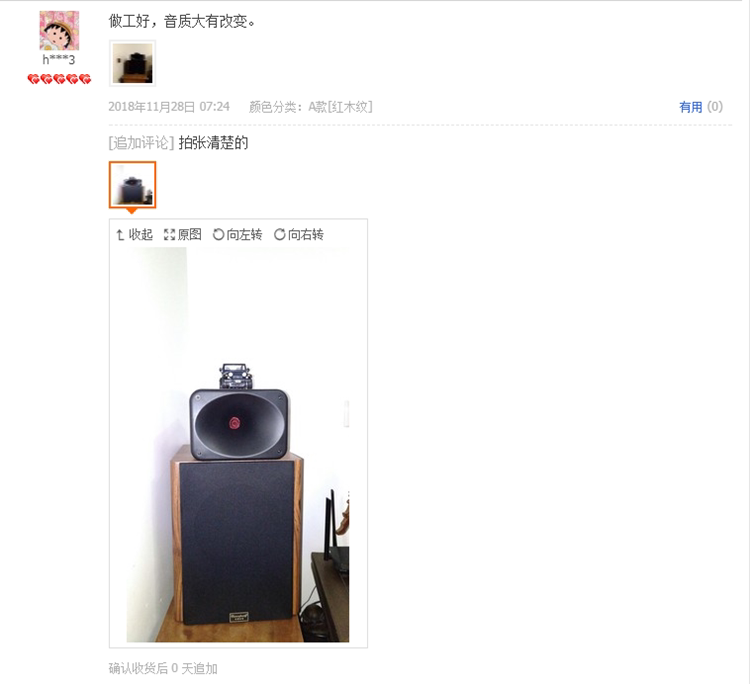Click the counterclockwise rotate icon for 向左转
The width and height of the screenshot is (750, 684).
coord(219,234)
